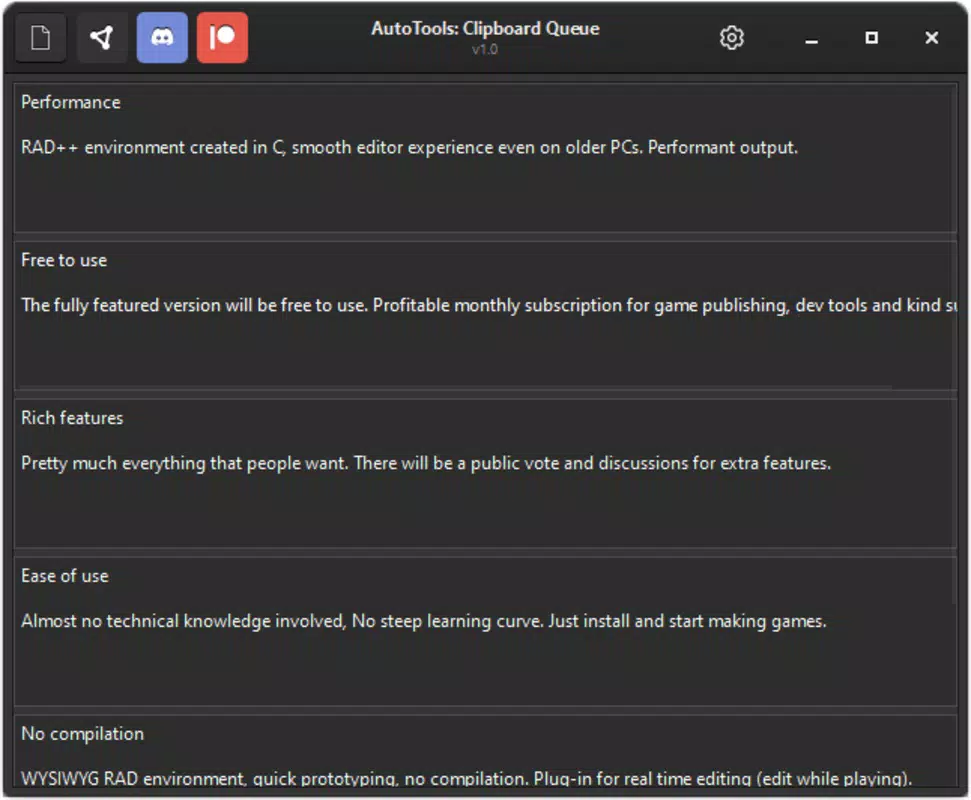Open the Discord link button

pyautogui.click(x=162, y=37)
